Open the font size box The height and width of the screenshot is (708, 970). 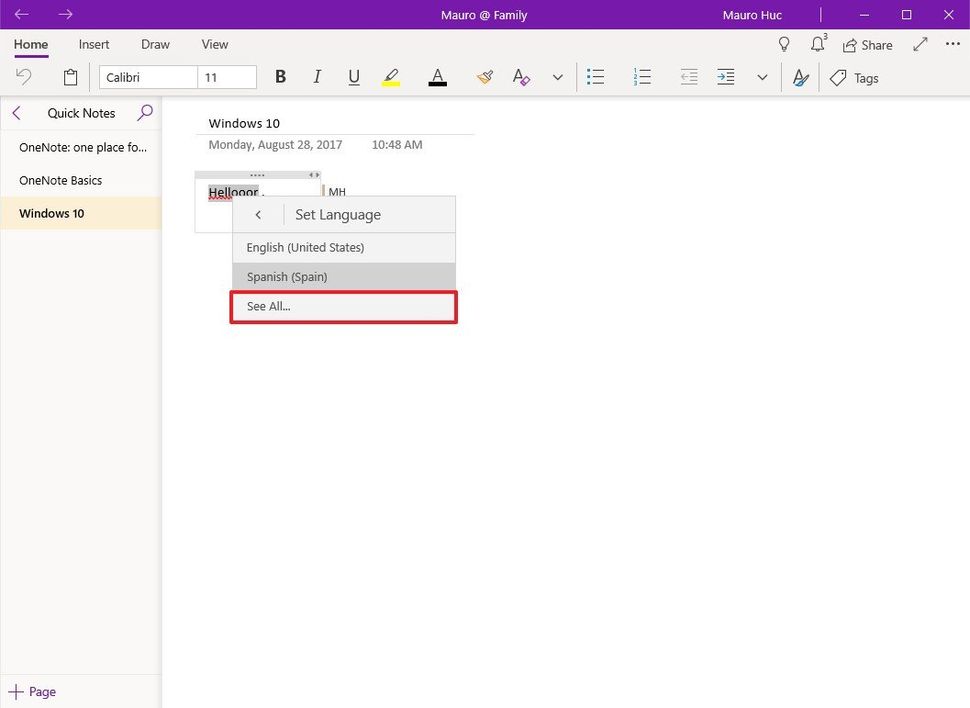(x=225, y=77)
